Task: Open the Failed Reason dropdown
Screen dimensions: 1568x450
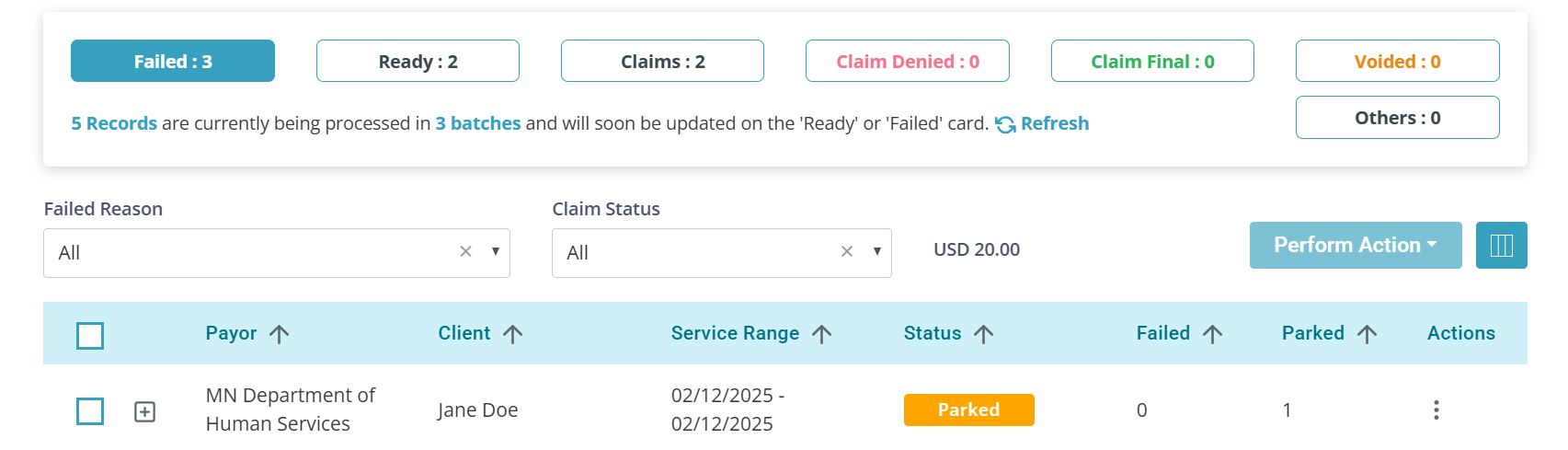Action: coord(277,253)
